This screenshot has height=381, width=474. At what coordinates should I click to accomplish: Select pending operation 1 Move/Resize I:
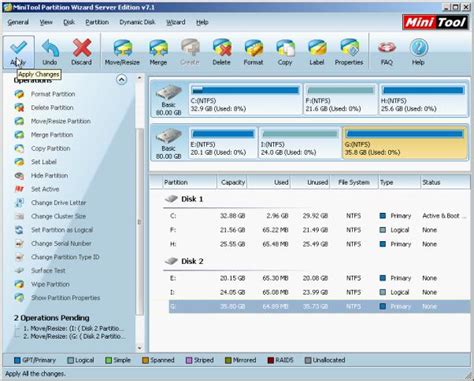pyautogui.click(x=73, y=328)
